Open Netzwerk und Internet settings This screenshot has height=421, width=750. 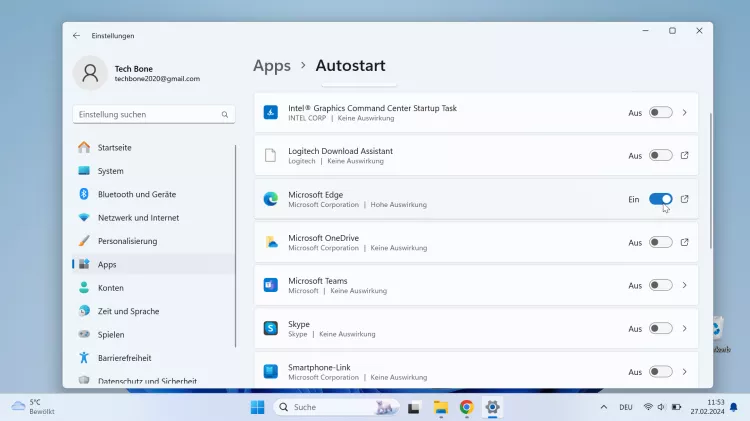[153, 218]
